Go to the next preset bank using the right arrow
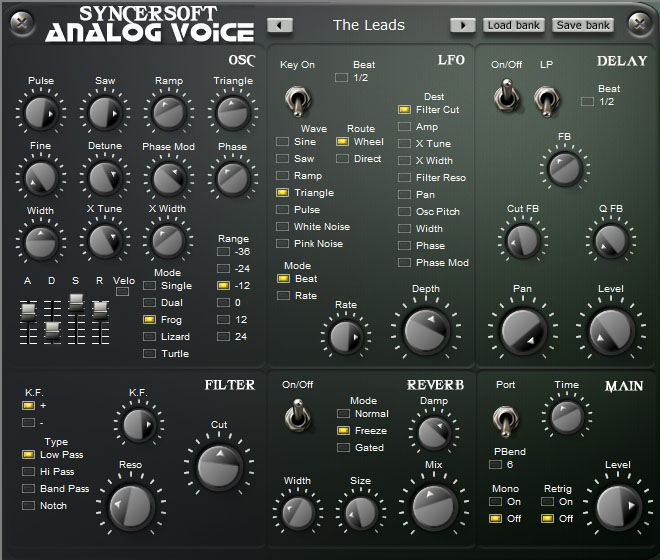This screenshot has width=660, height=560. coord(463,25)
